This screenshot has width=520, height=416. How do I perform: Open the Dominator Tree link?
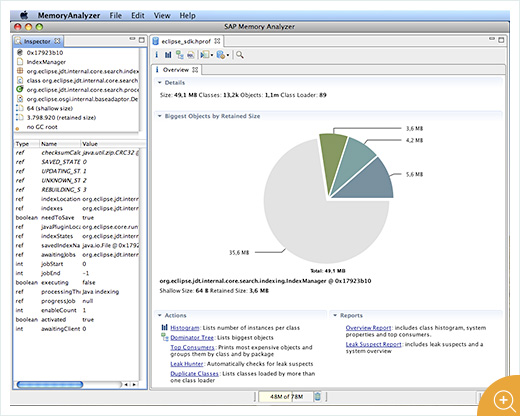[x=192, y=338]
